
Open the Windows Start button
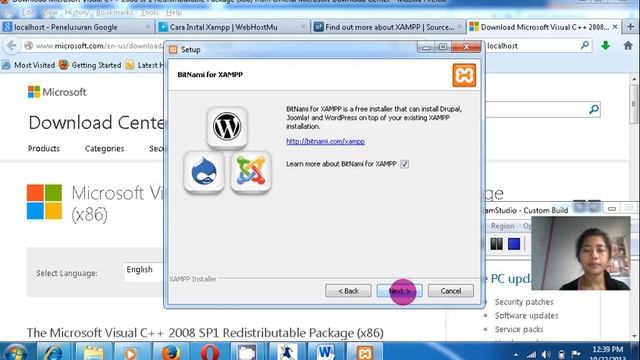point(16,352)
